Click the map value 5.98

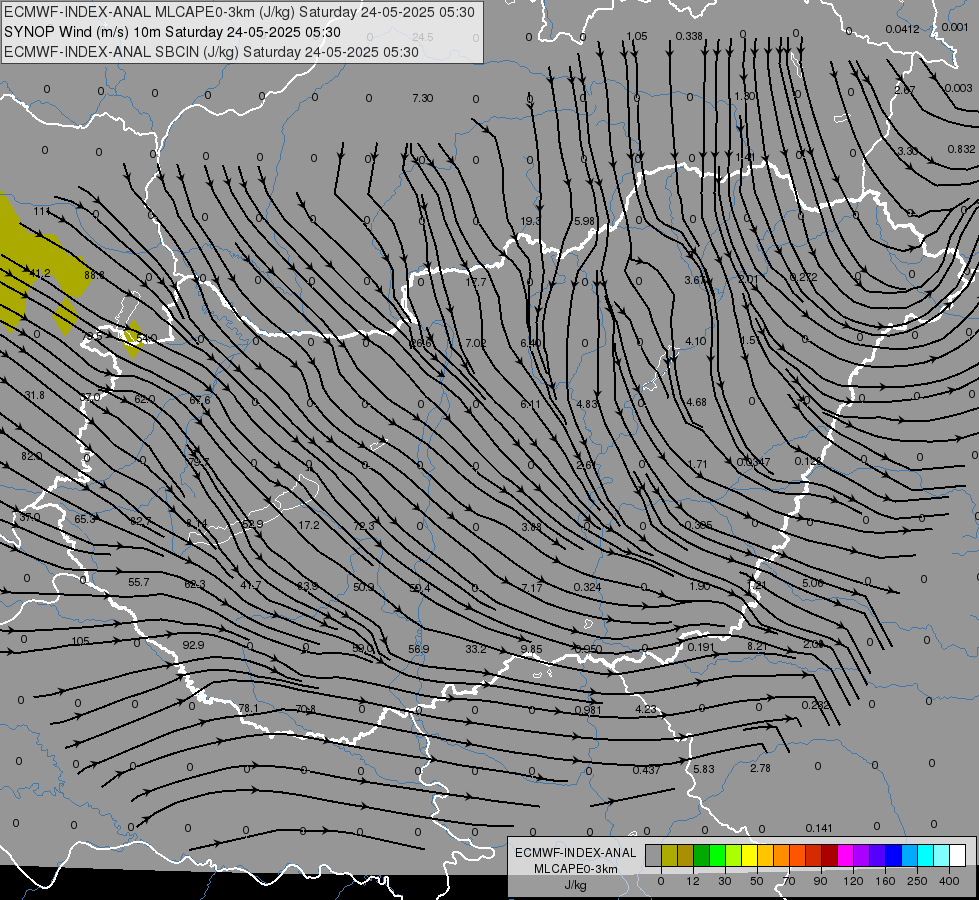click(x=584, y=221)
